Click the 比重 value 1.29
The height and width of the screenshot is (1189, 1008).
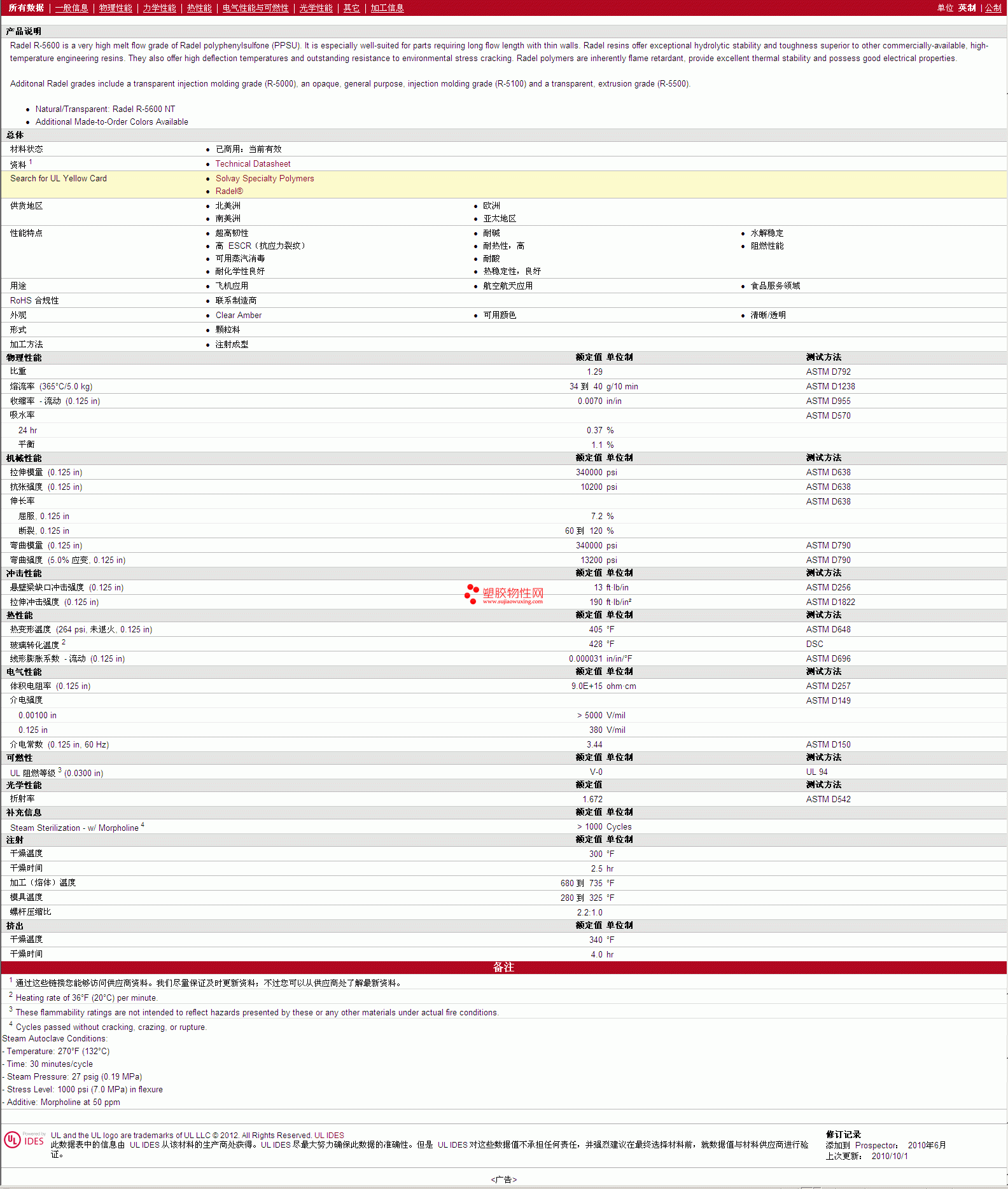point(594,372)
